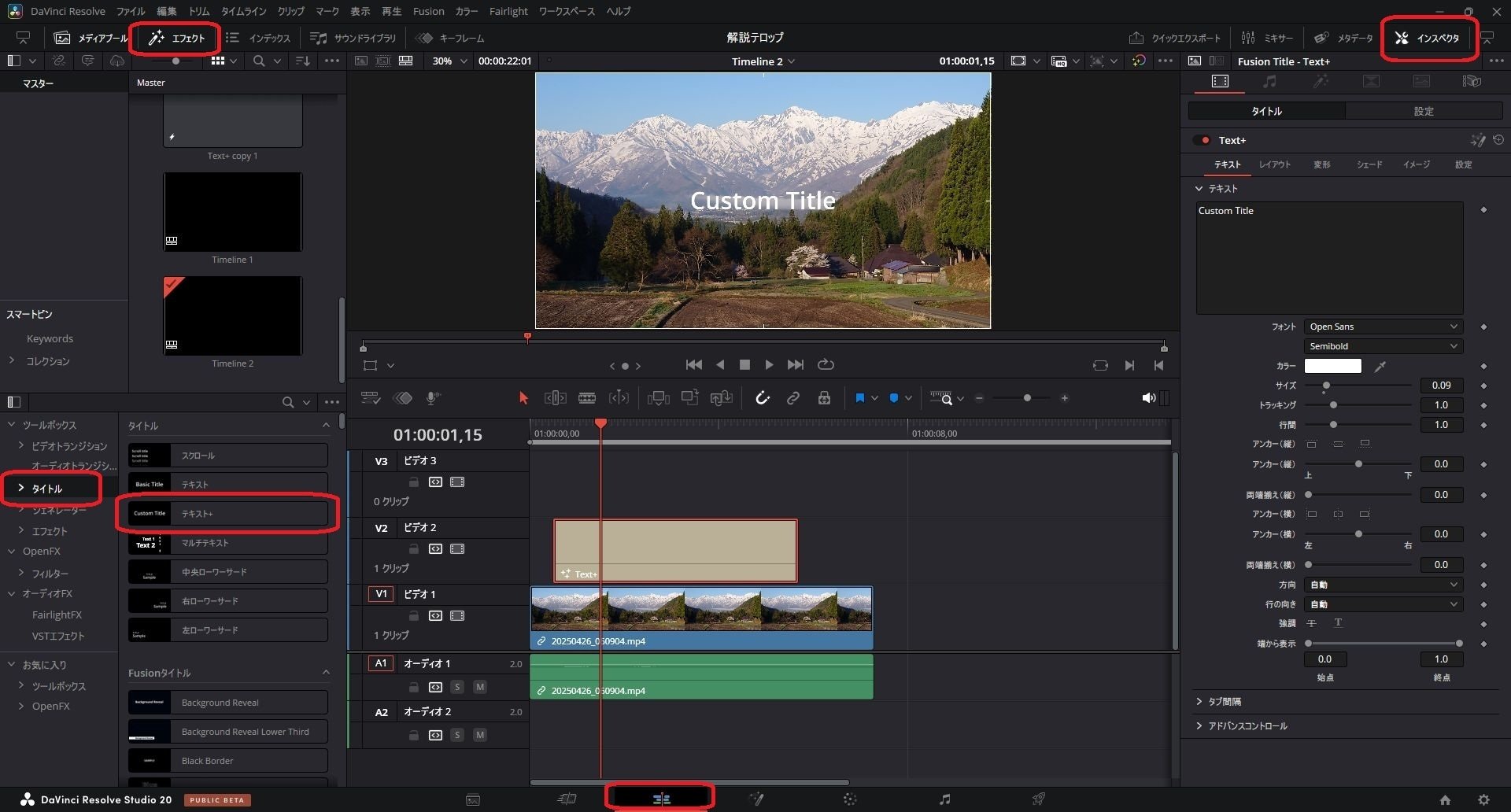
Task: Open the フォント Open Sans dropdown
Action: coord(1383,327)
